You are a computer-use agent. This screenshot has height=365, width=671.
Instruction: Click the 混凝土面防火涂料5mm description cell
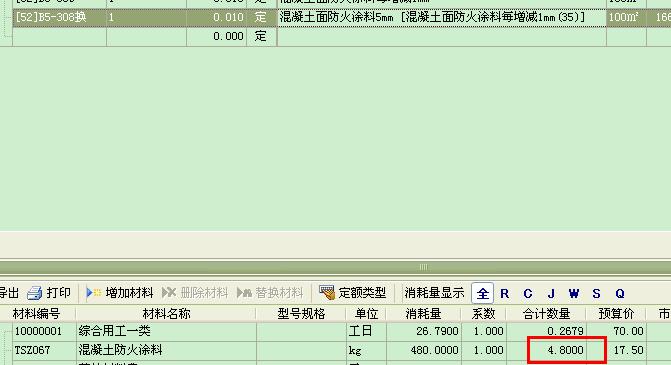(442, 18)
